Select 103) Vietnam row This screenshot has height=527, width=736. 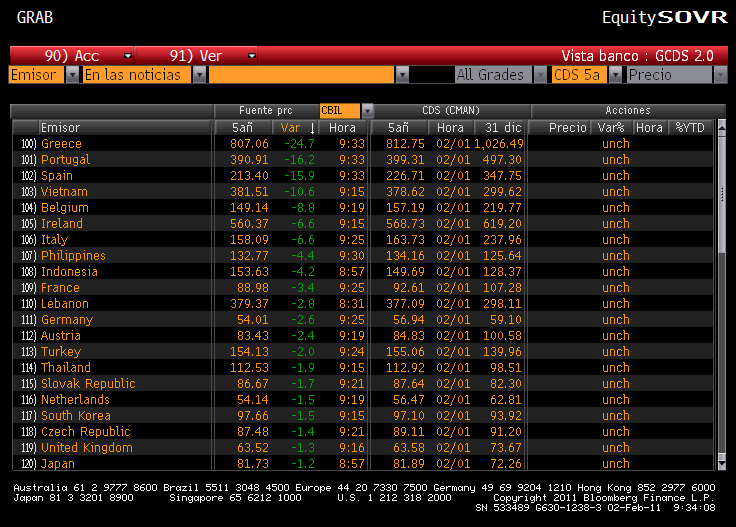[x=362, y=191]
